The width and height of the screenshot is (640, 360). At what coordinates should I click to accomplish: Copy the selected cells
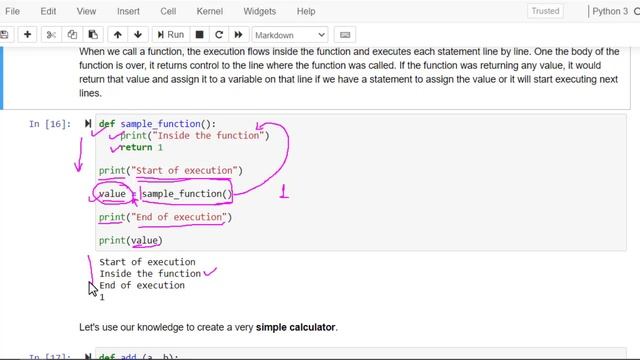pos(72,35)
